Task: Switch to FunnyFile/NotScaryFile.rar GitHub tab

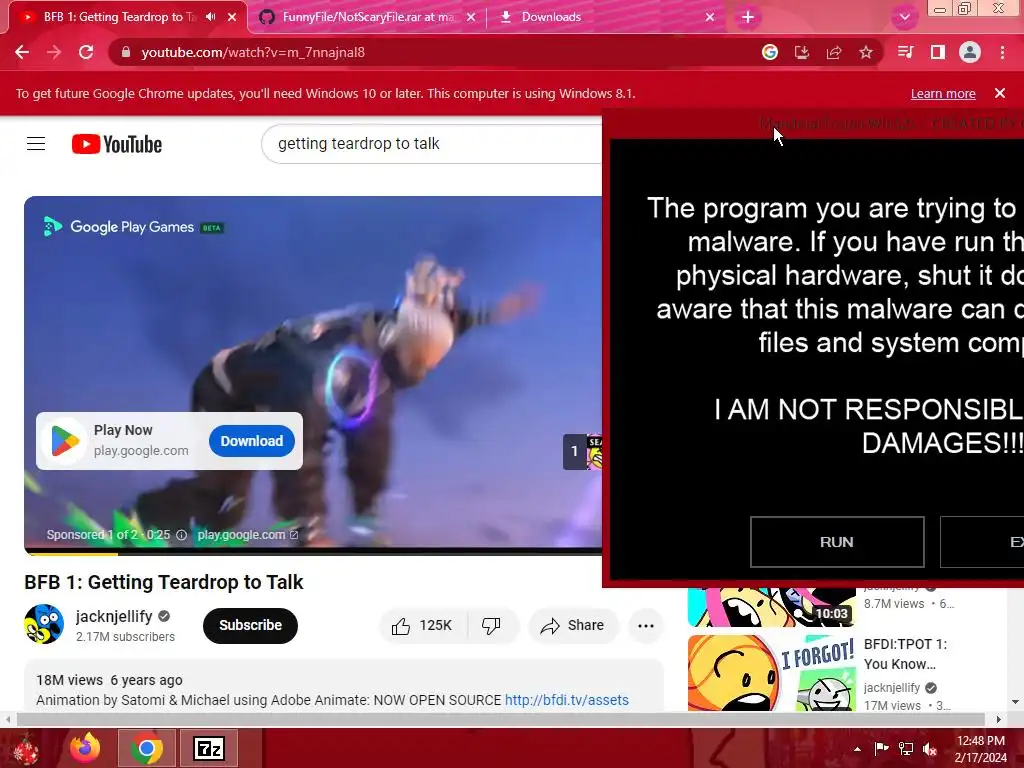Action: click(x=366, y=17)
